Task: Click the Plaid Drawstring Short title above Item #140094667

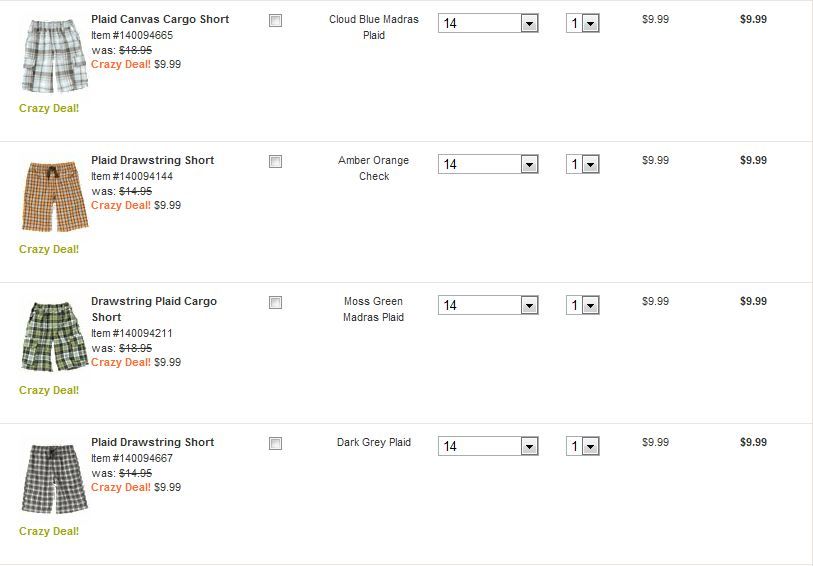Action: (x=153, y=442)
